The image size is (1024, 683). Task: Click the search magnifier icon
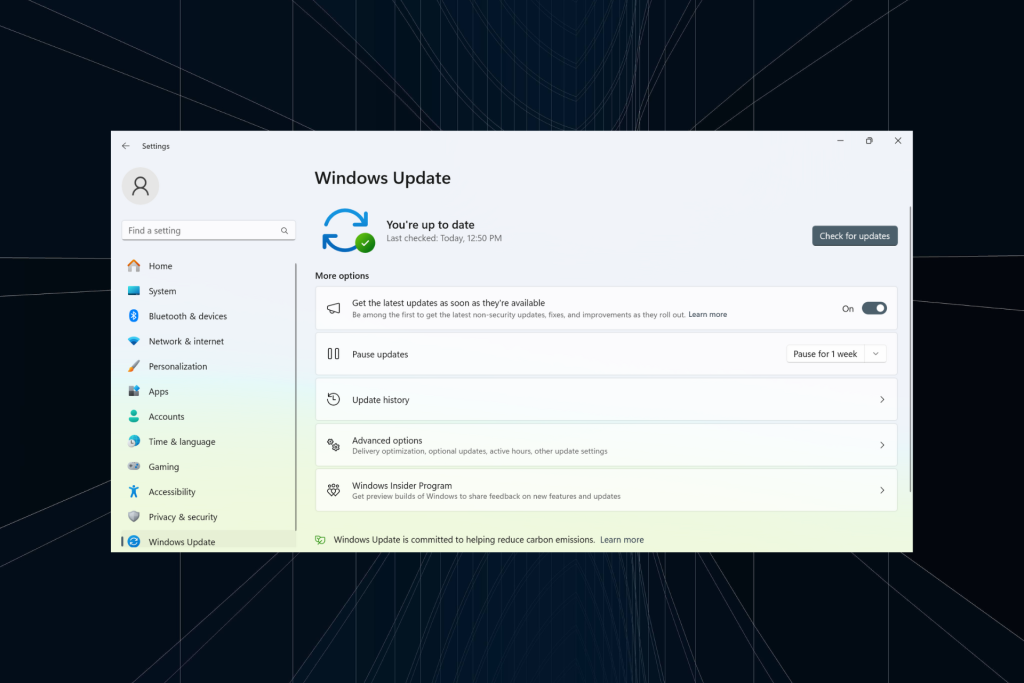285,230
